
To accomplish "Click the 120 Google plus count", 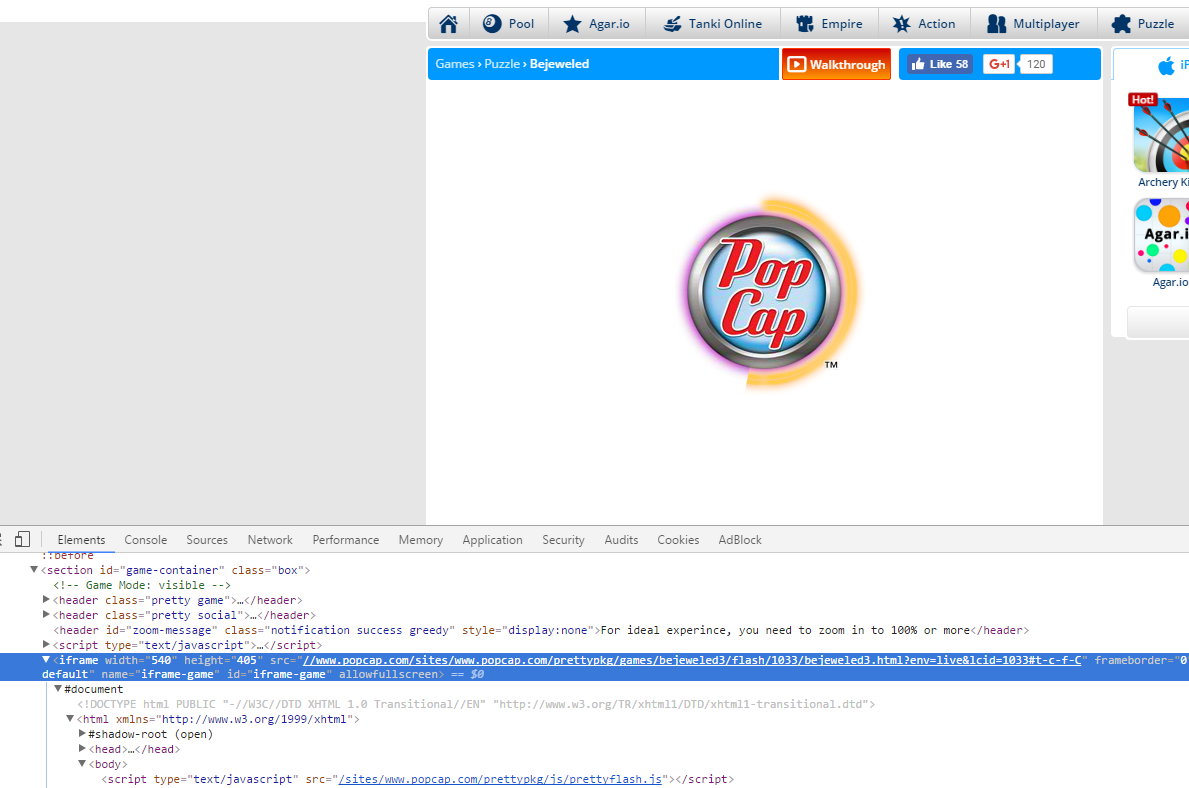I will coord(1036,64).
